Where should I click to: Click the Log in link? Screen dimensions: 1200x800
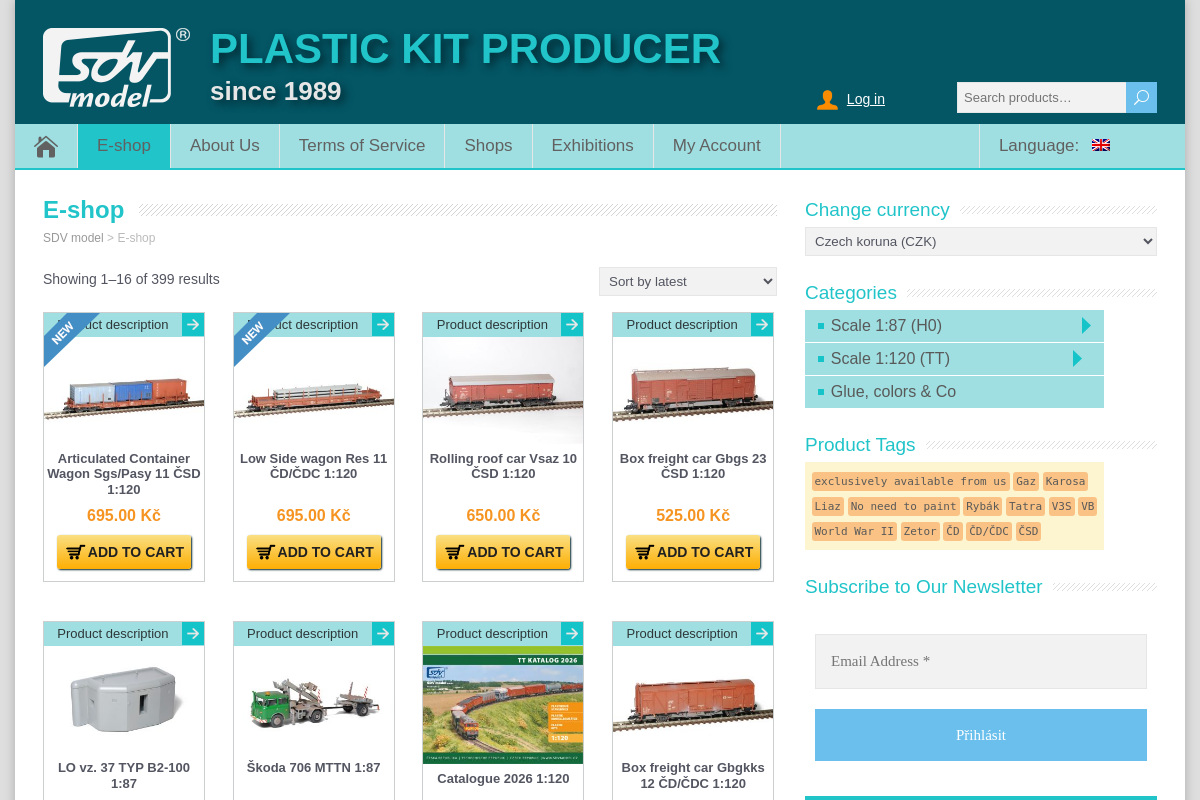[866, 99]
